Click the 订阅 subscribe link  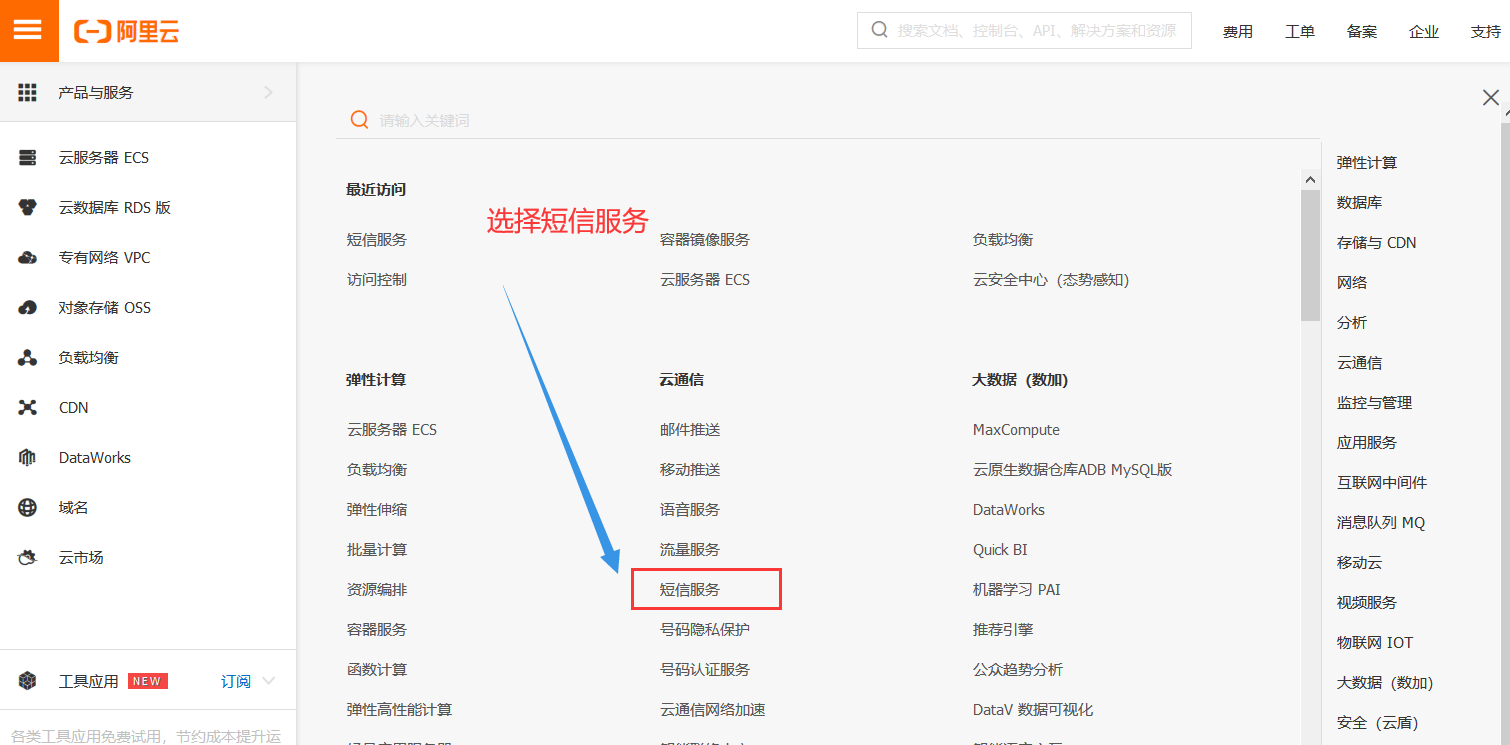[236, 681]
